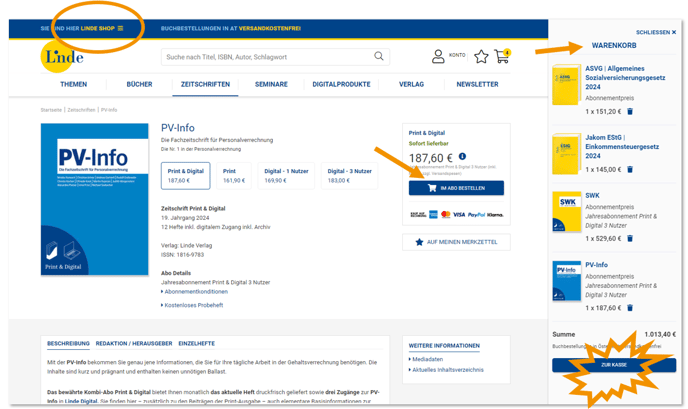Proceed with Zur Kasse button
This screenshot has width=688, height=409.
pos(614,365)
